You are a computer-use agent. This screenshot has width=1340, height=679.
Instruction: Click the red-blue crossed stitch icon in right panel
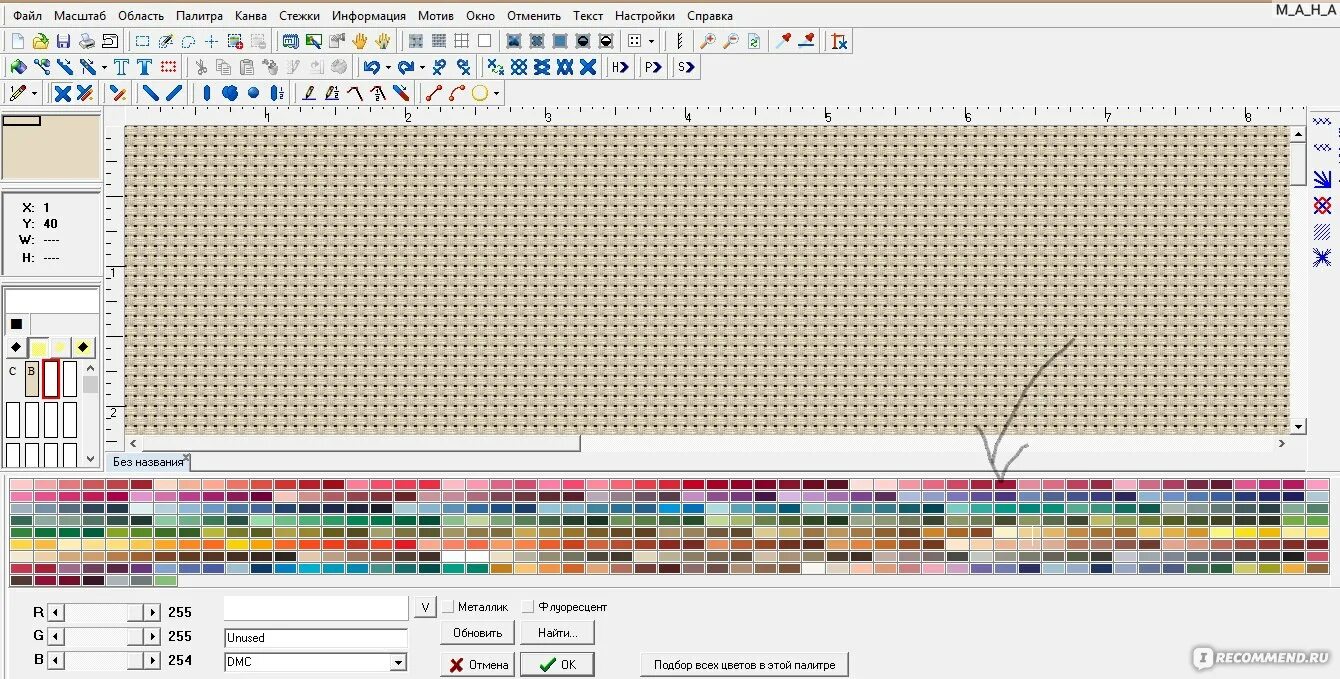pyautogui.click(x=1322, y=205)
